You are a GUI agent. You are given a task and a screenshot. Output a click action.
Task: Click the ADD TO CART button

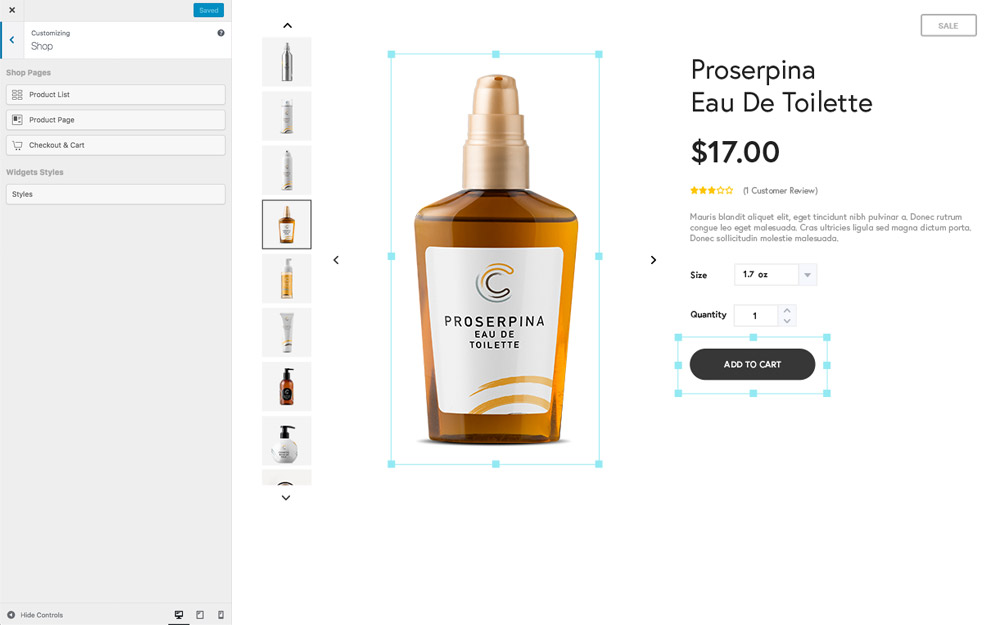pos(752,364)
